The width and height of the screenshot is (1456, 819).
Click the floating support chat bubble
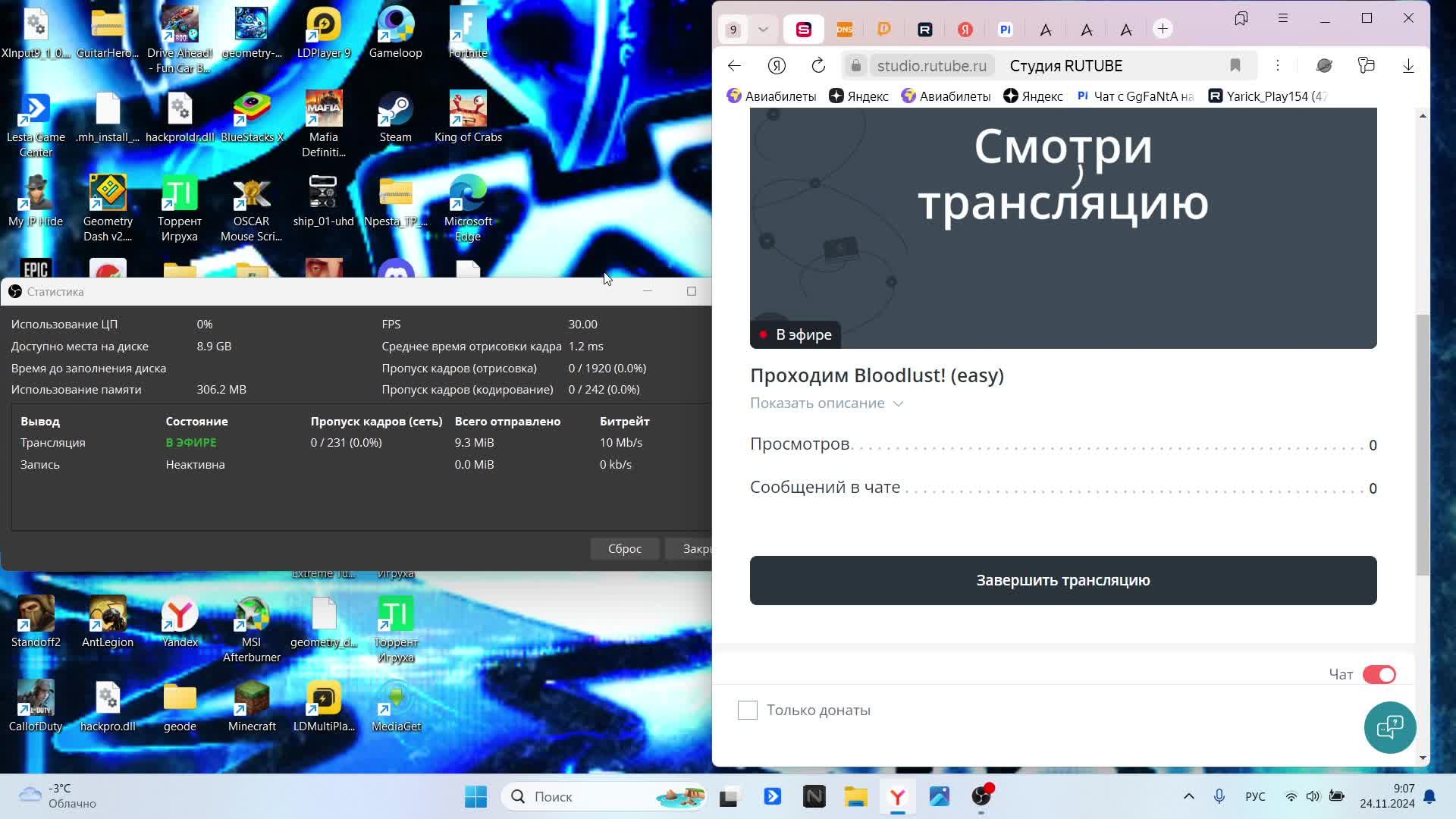click(1389, 727)
